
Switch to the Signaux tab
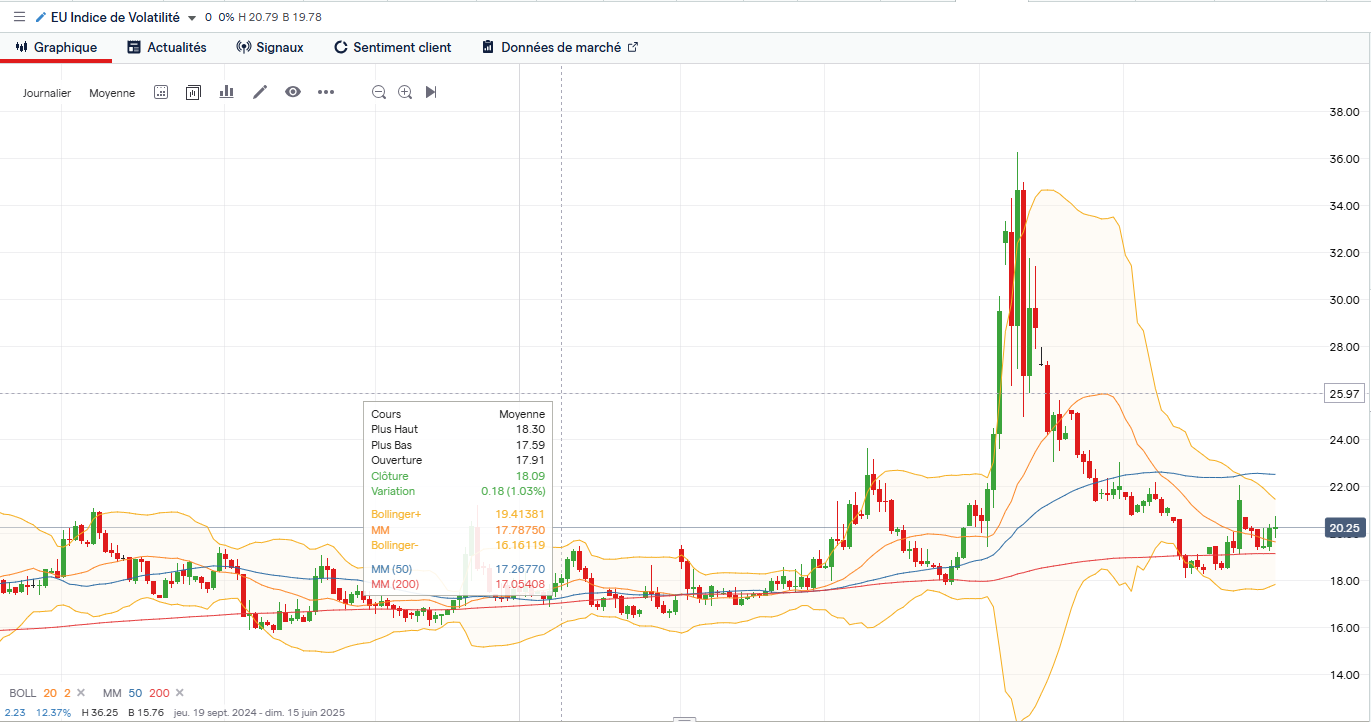click(270, 47)
